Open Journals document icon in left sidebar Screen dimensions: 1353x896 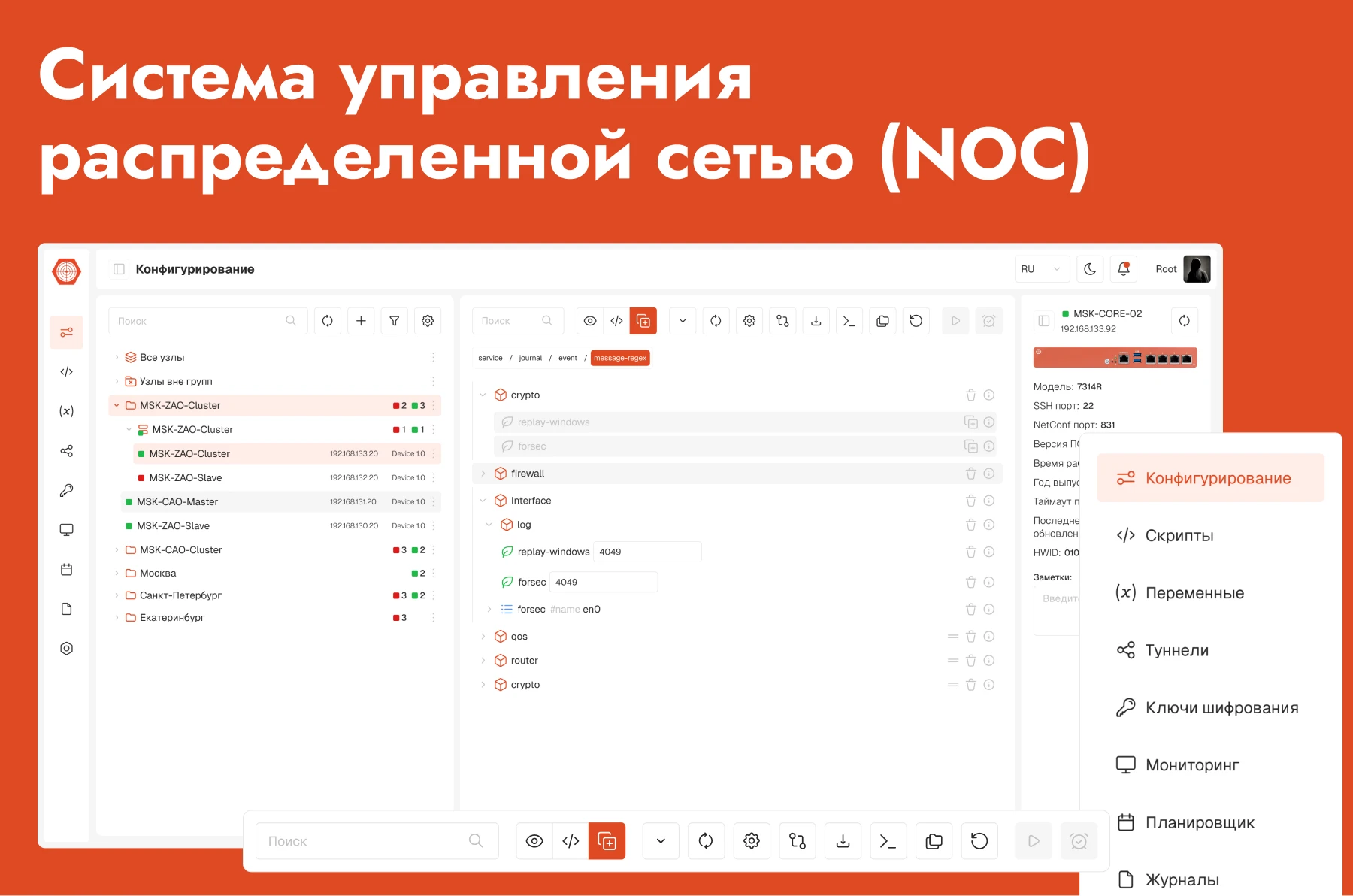pyautogui.click(x=66, y=609)
